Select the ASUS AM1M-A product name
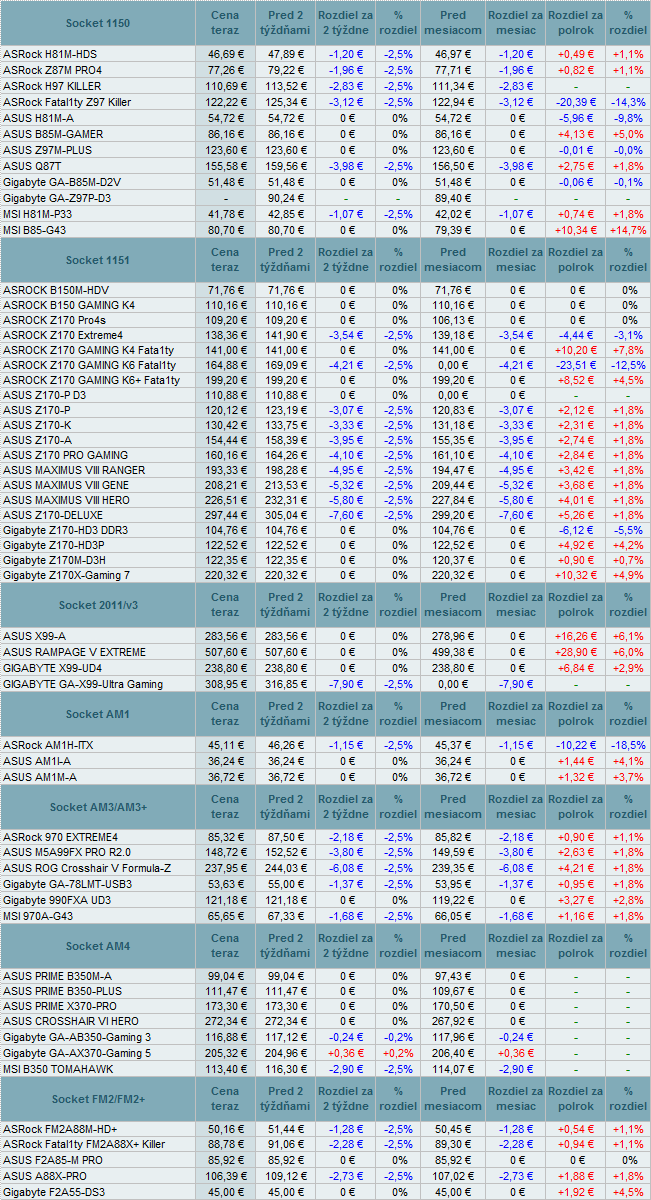 point(40,776)
